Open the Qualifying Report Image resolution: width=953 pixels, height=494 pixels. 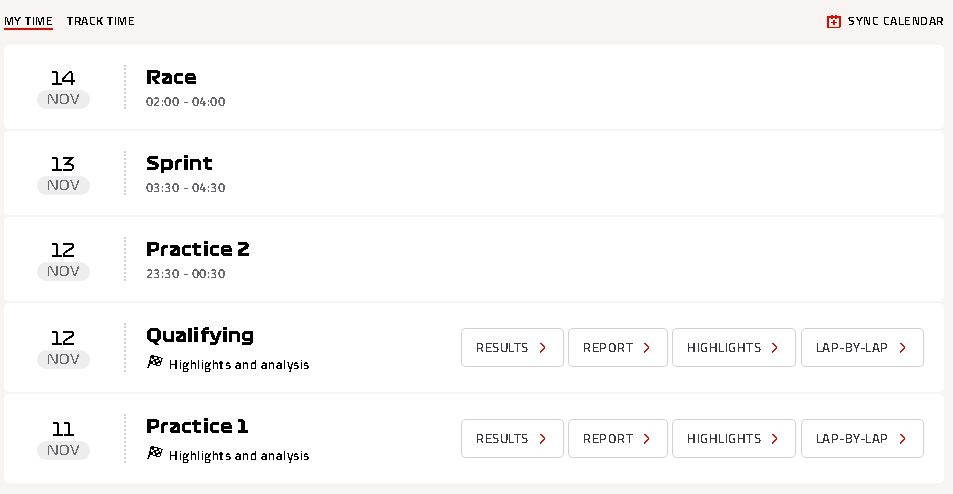tap(618, 348)
